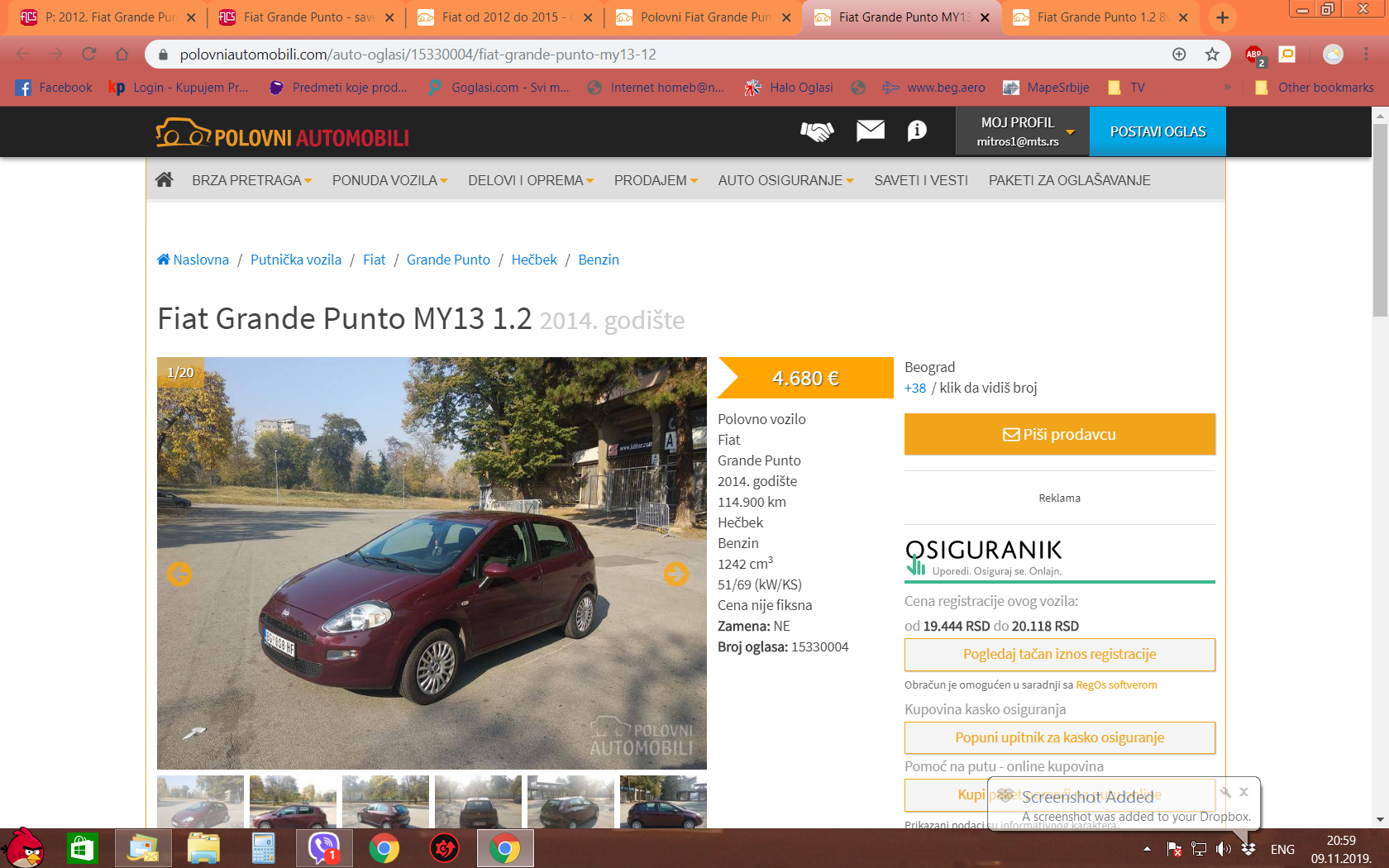Open Naslovna breadcrumb link
The height and width of the screenshot is (868, 1389).
[193, 260]
